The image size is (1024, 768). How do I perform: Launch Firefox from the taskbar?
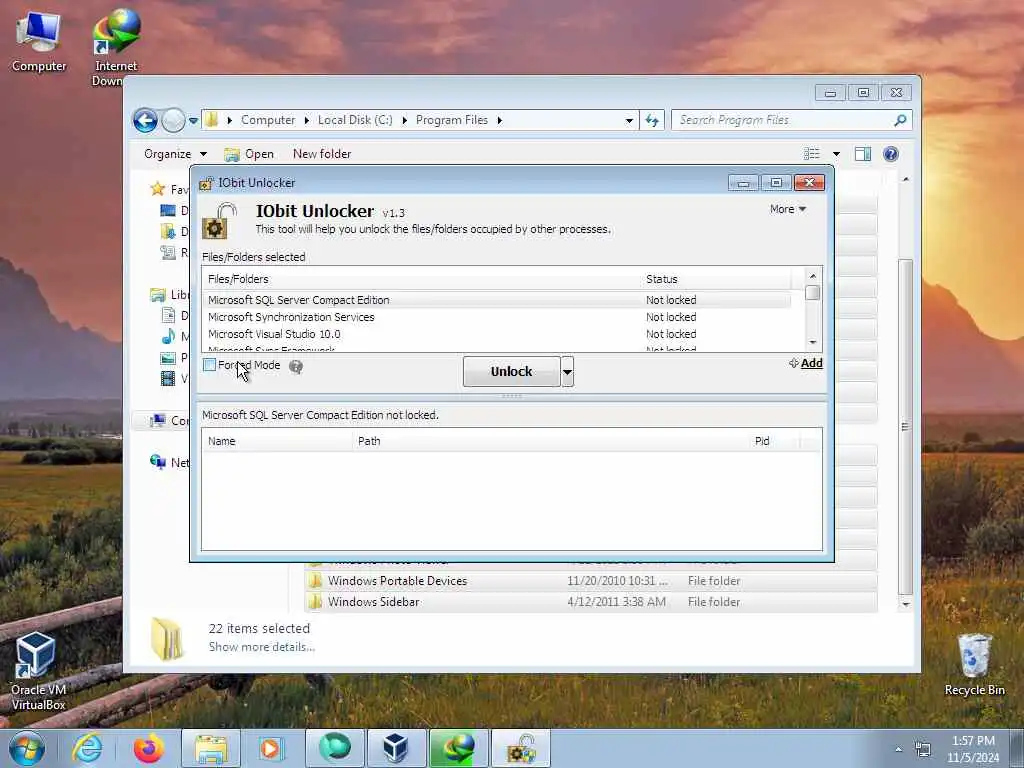(149, 749)
